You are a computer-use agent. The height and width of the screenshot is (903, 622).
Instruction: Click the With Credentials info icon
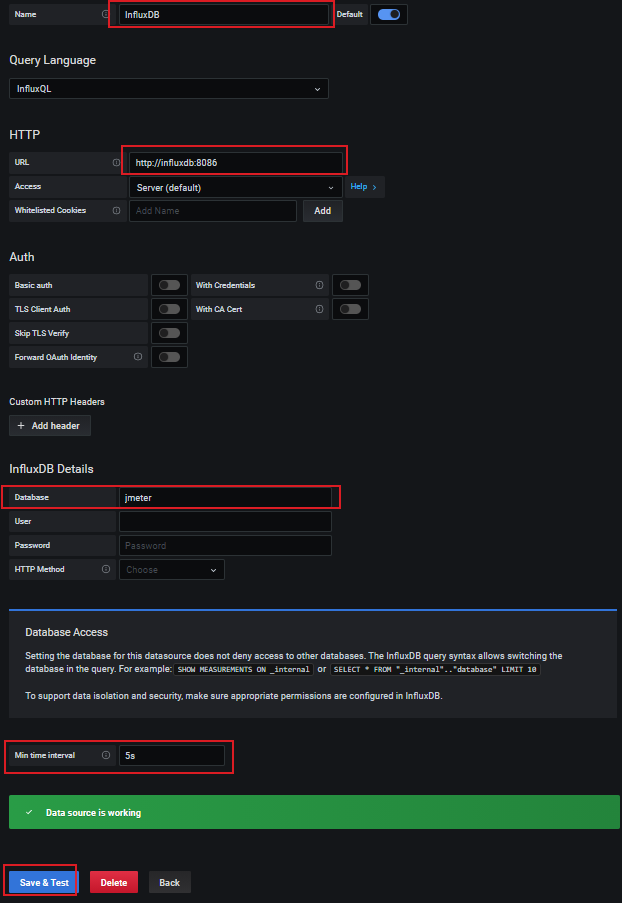coord(319,285)
